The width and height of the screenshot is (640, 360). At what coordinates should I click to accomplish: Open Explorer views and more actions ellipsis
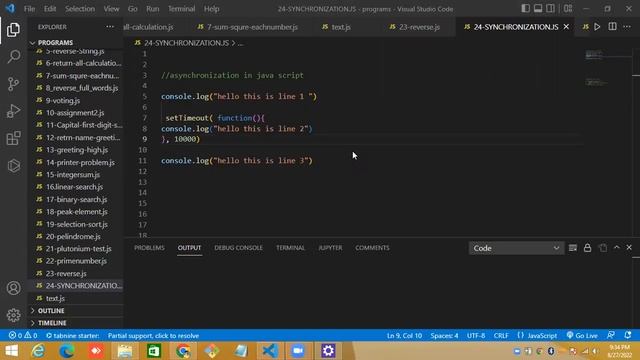point(110,27)
